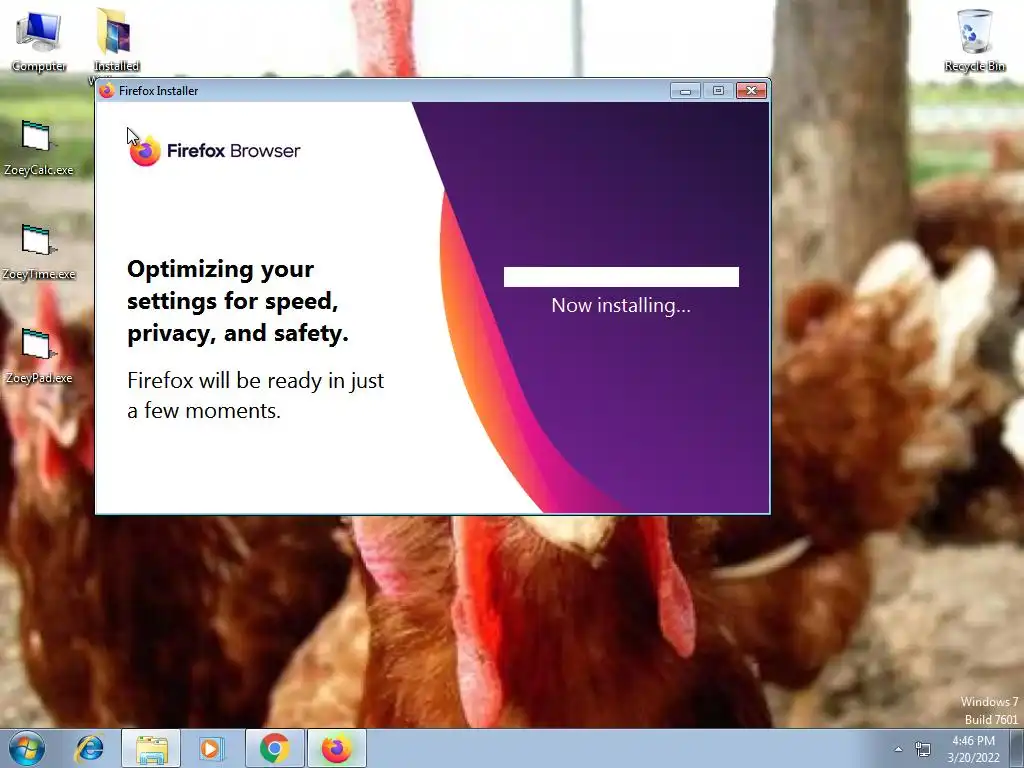Open the Windows Start menu
This screenshot has height=768, width=1024.
pyautogui.click(x=27, y=748)
